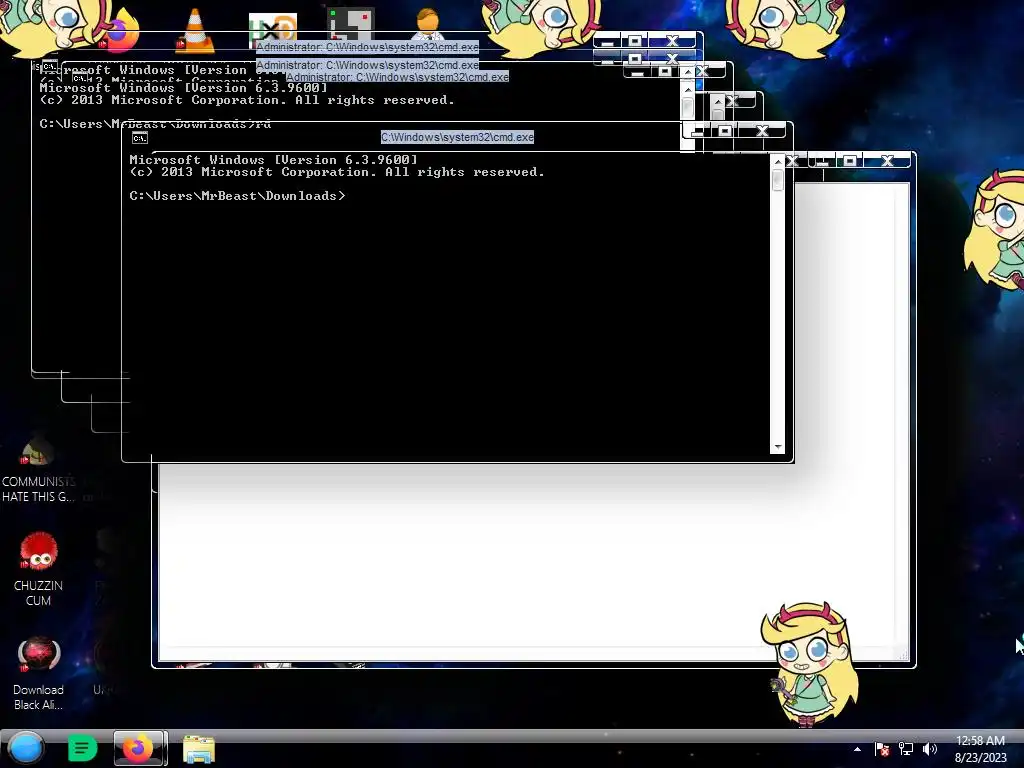Close the white blank window

point(887,161)
